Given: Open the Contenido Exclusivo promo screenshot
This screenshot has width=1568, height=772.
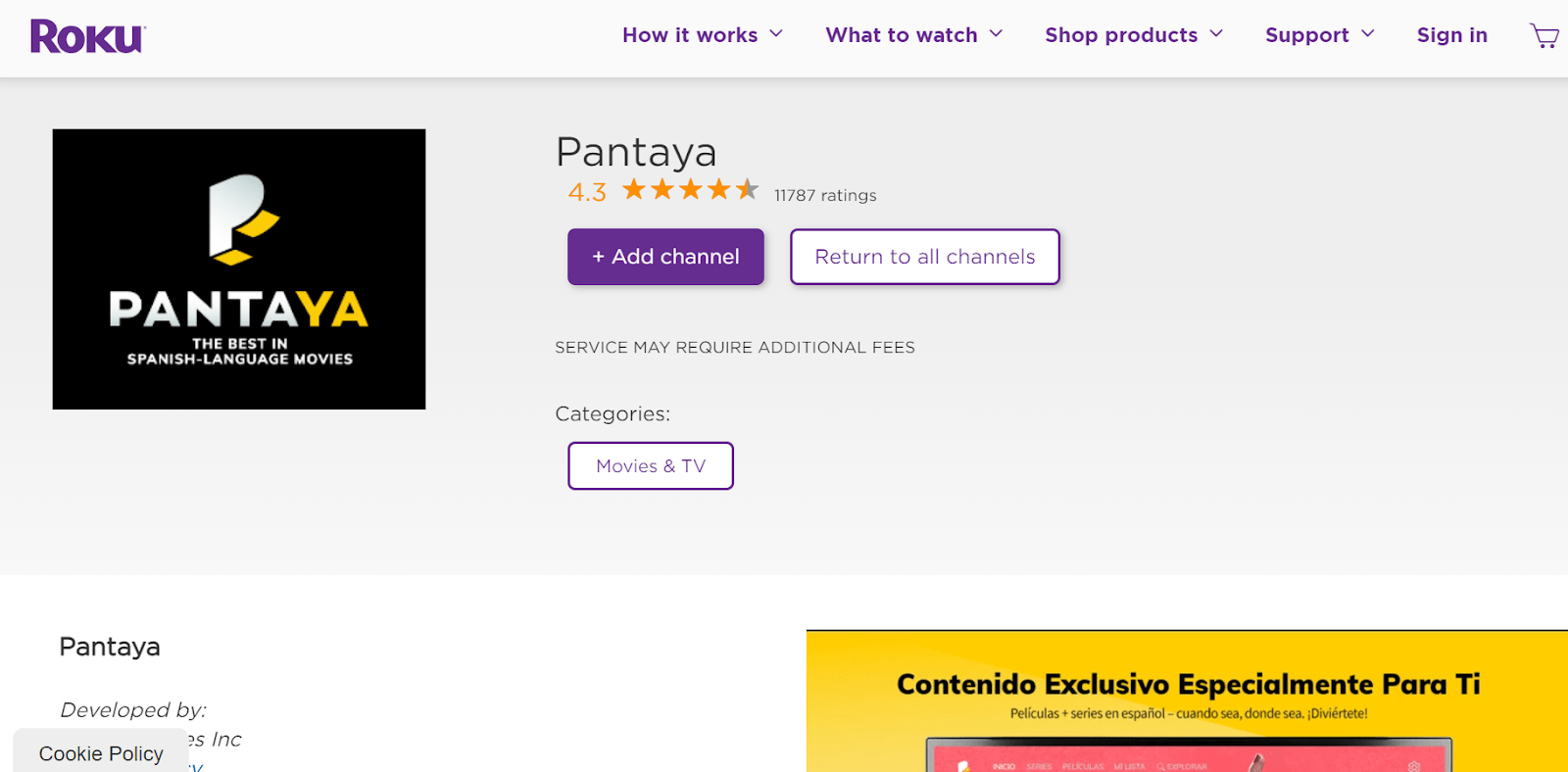Looking at the screenshot, I should point(1187,701).
